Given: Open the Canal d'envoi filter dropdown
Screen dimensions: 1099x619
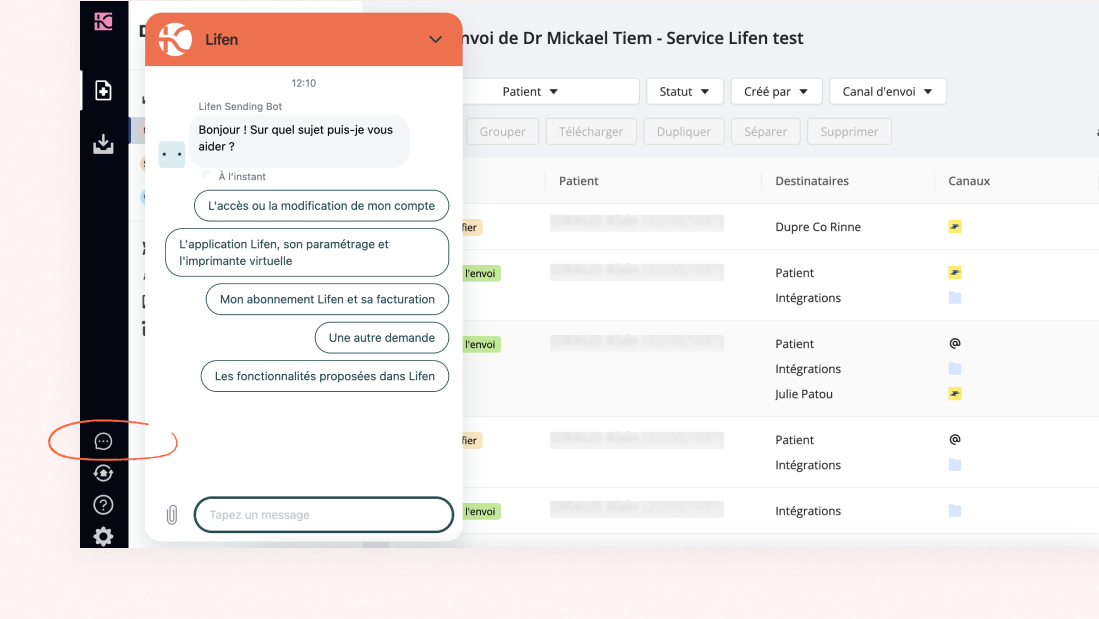Looking at the screenshot, I should [x=887, y=91].
